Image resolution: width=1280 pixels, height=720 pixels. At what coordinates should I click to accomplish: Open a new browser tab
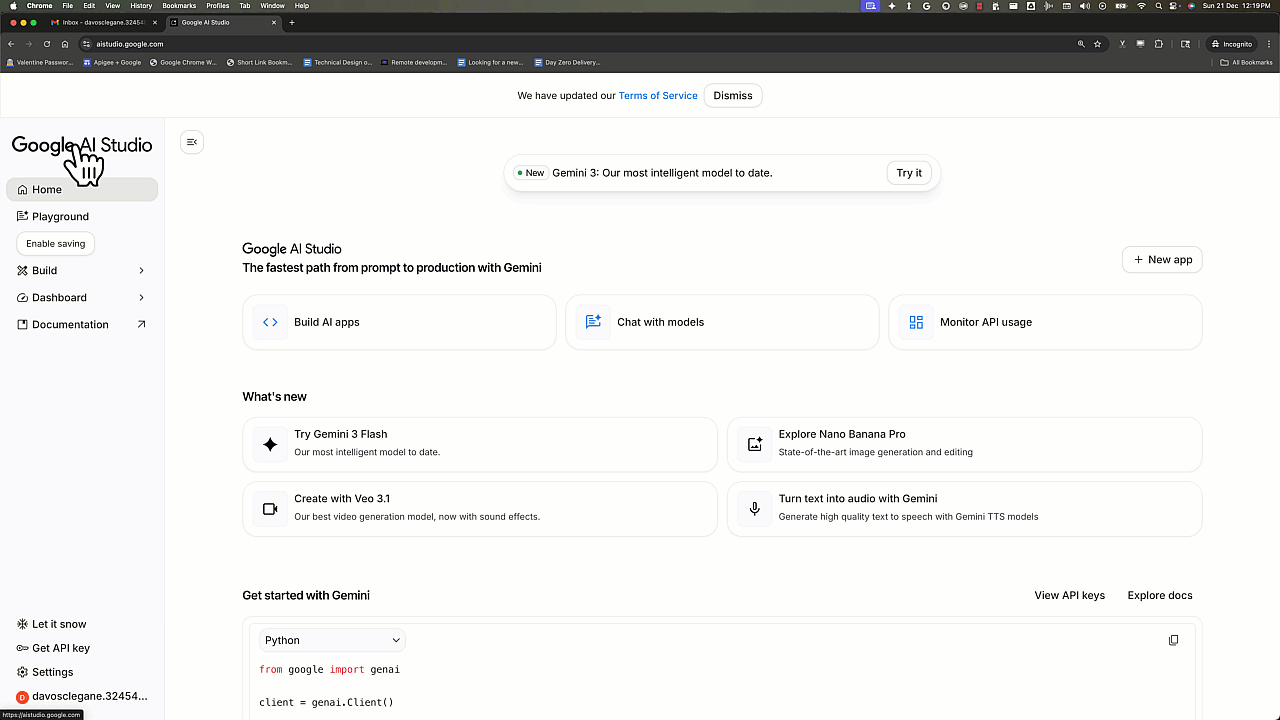click(292, 22)
